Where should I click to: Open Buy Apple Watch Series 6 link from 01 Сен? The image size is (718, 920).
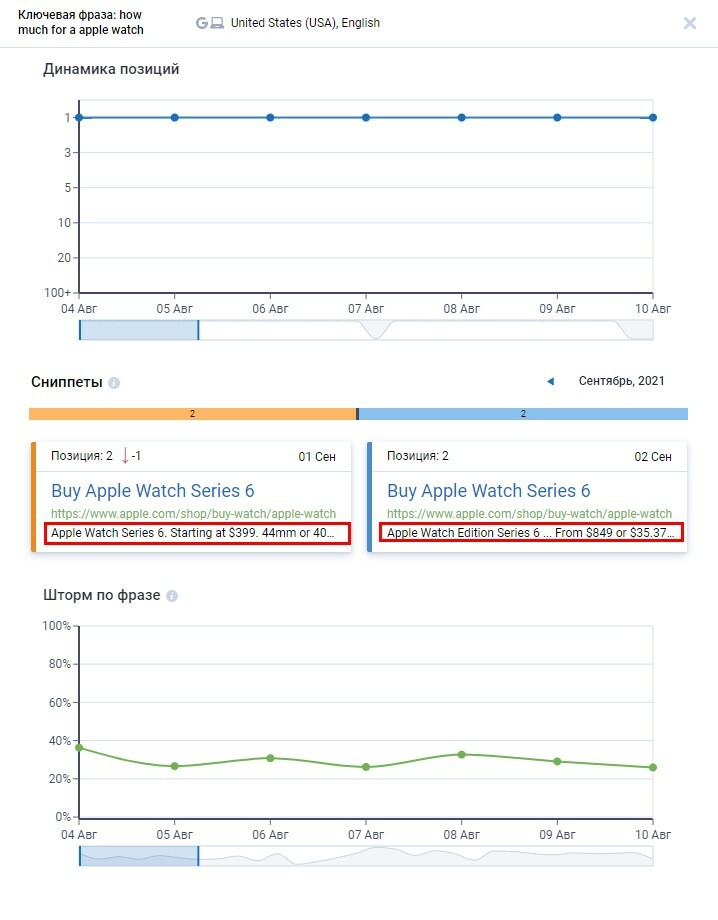pos(153,491)
